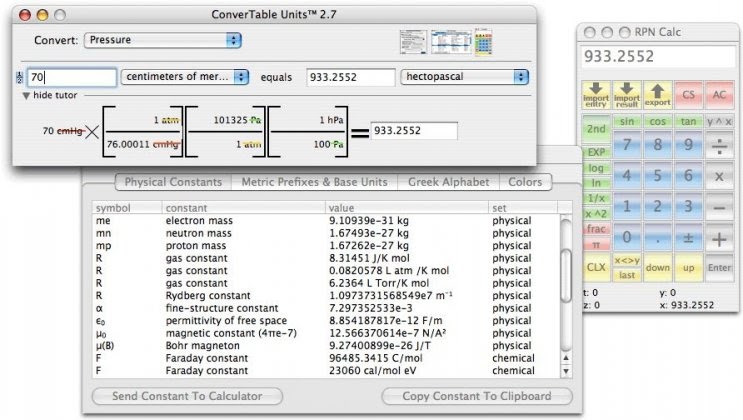Viewport: 743px width, 420px height.
Task: Click the 1/x reciprocal key
Action: [596, 198]
